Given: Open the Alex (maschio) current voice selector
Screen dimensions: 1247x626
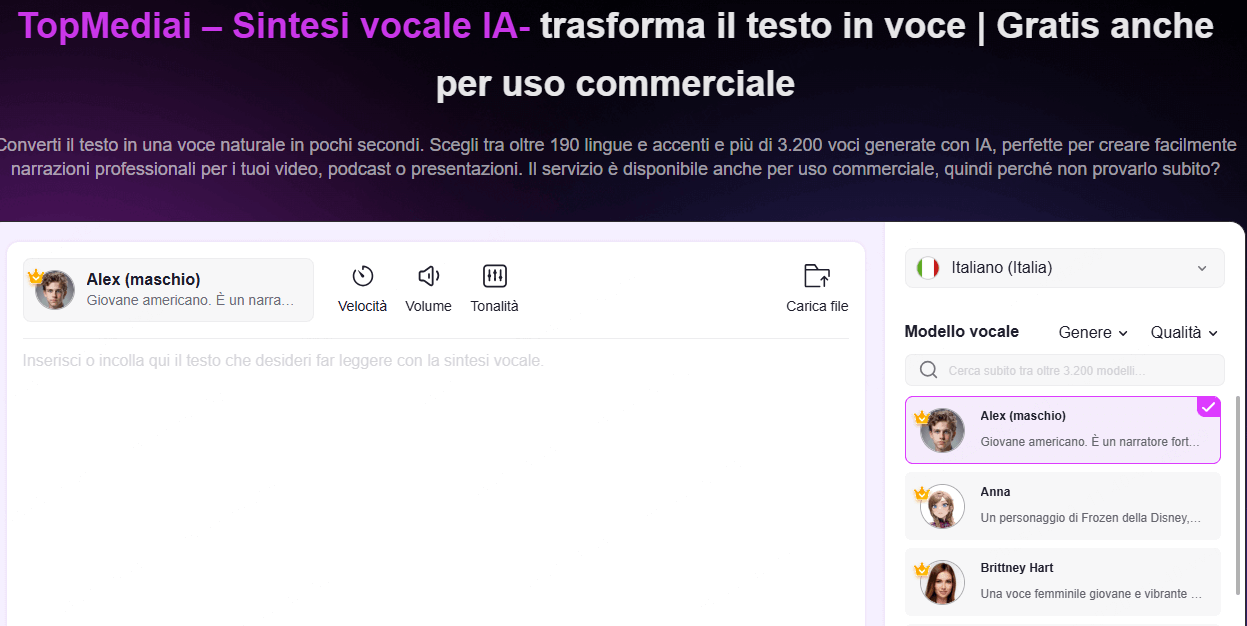Looking at the screenshot, I should tap(168, 290).
